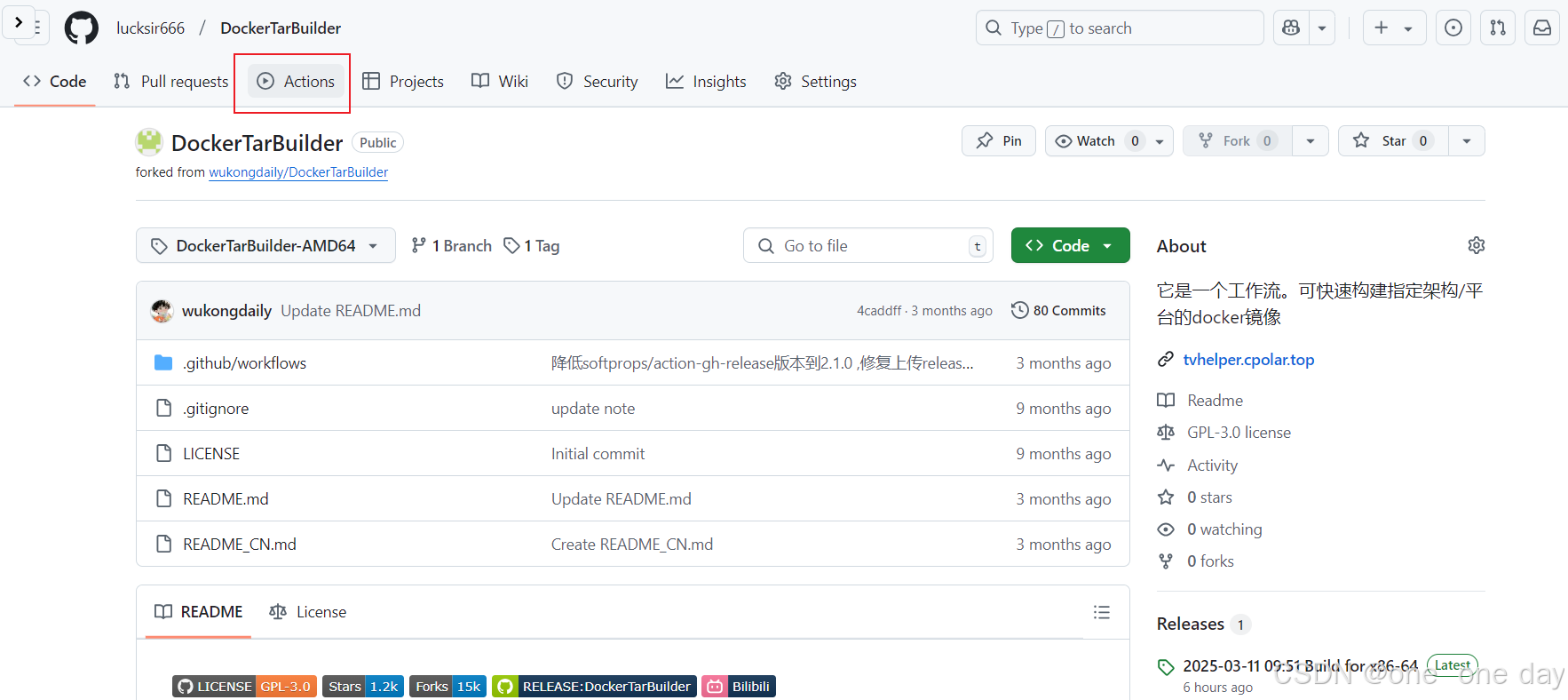
Task: View the 1 Branch link
Action: coord(452,245)
